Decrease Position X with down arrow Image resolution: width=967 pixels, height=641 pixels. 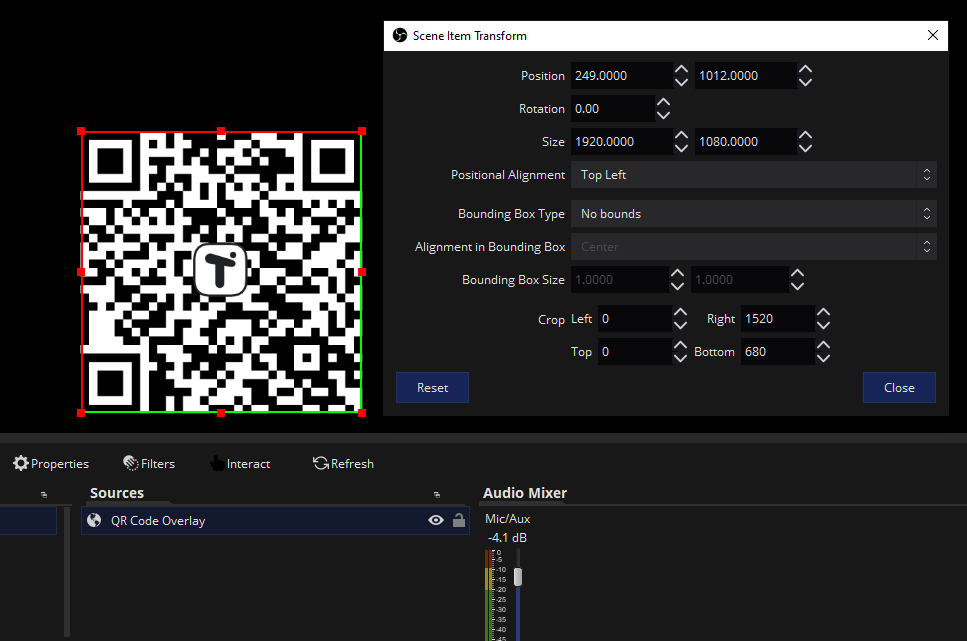pyautogui.click(x=681, y=82)
